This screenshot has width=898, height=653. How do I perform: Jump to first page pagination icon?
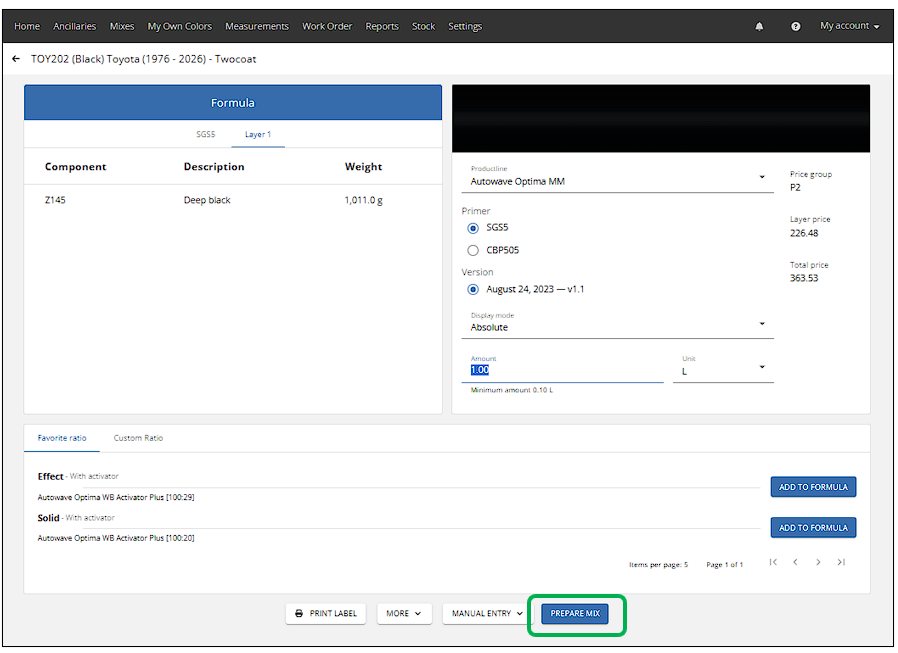[773, 562]
